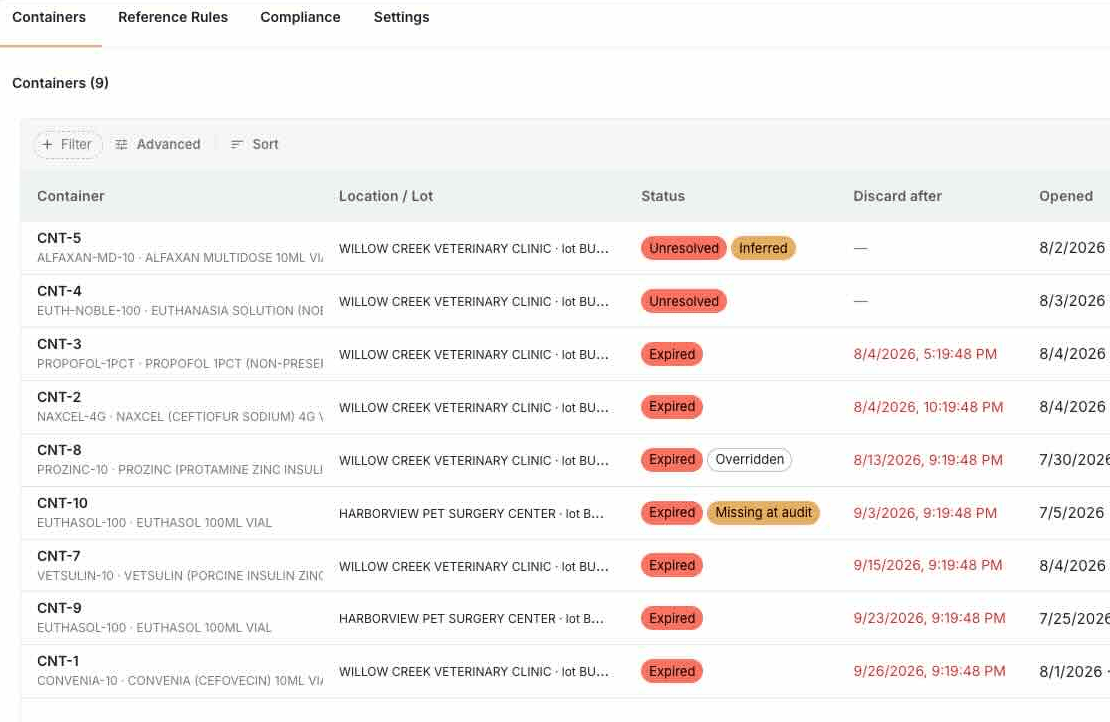This screenshot has height=722, width=1110.
Task: Click the Expired badge on CNT-8
Action: pyautogui.click(x=672, y=460)
